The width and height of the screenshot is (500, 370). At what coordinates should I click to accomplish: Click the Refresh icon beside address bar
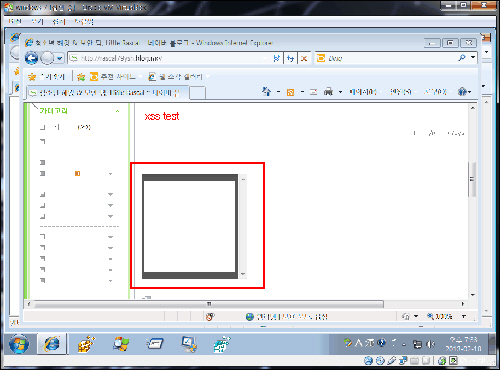coord(290,59)
